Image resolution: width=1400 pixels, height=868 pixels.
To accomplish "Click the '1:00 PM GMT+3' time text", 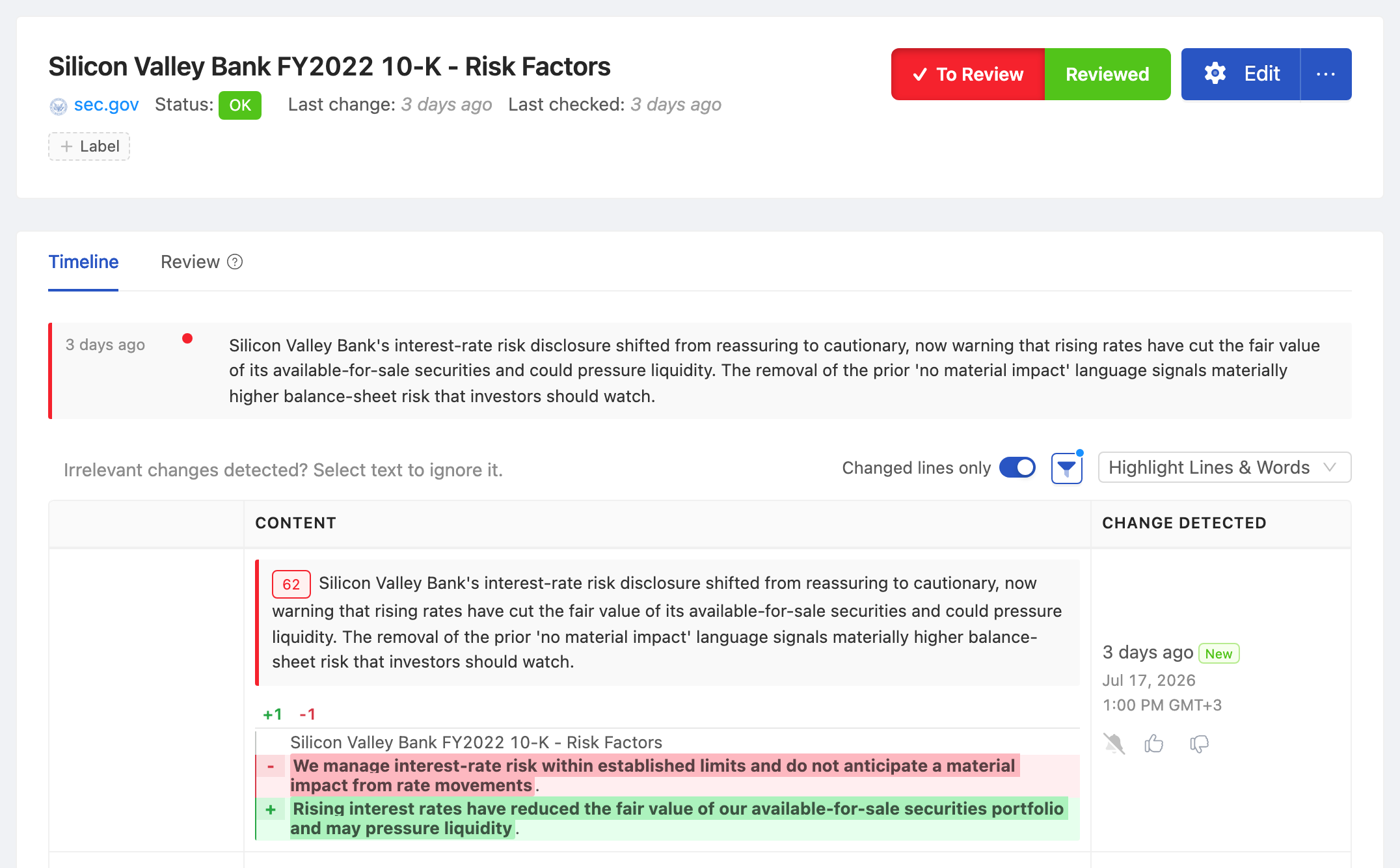I will (1162, 705).
